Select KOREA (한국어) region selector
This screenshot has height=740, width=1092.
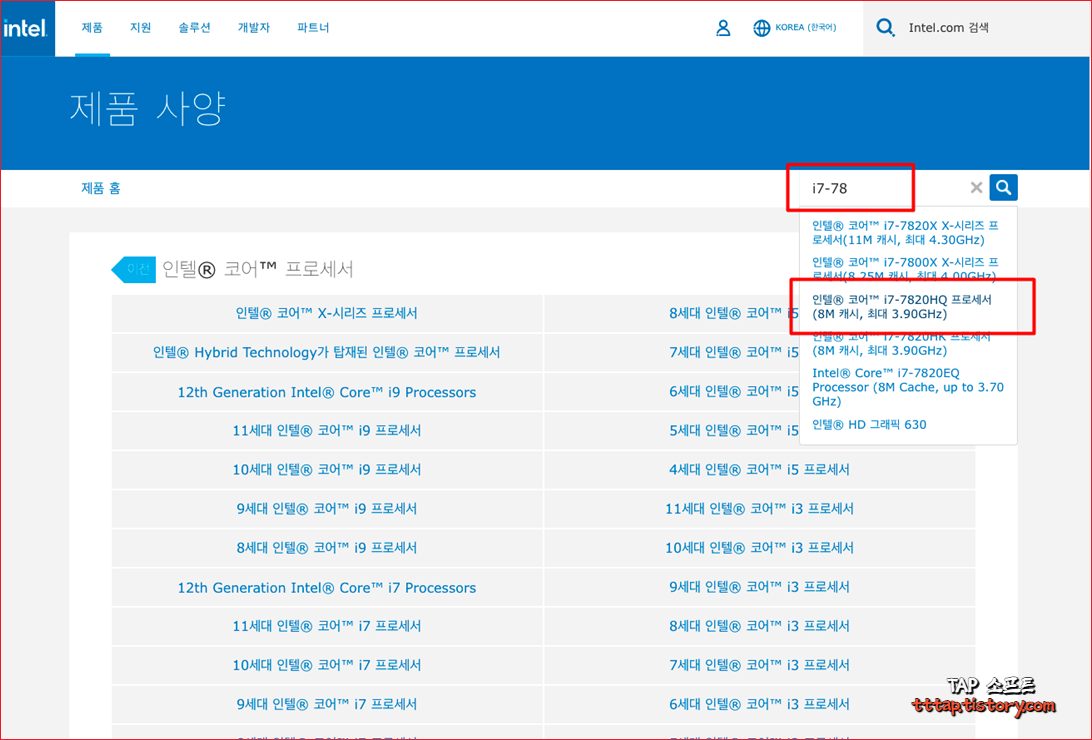pos(806,28)
